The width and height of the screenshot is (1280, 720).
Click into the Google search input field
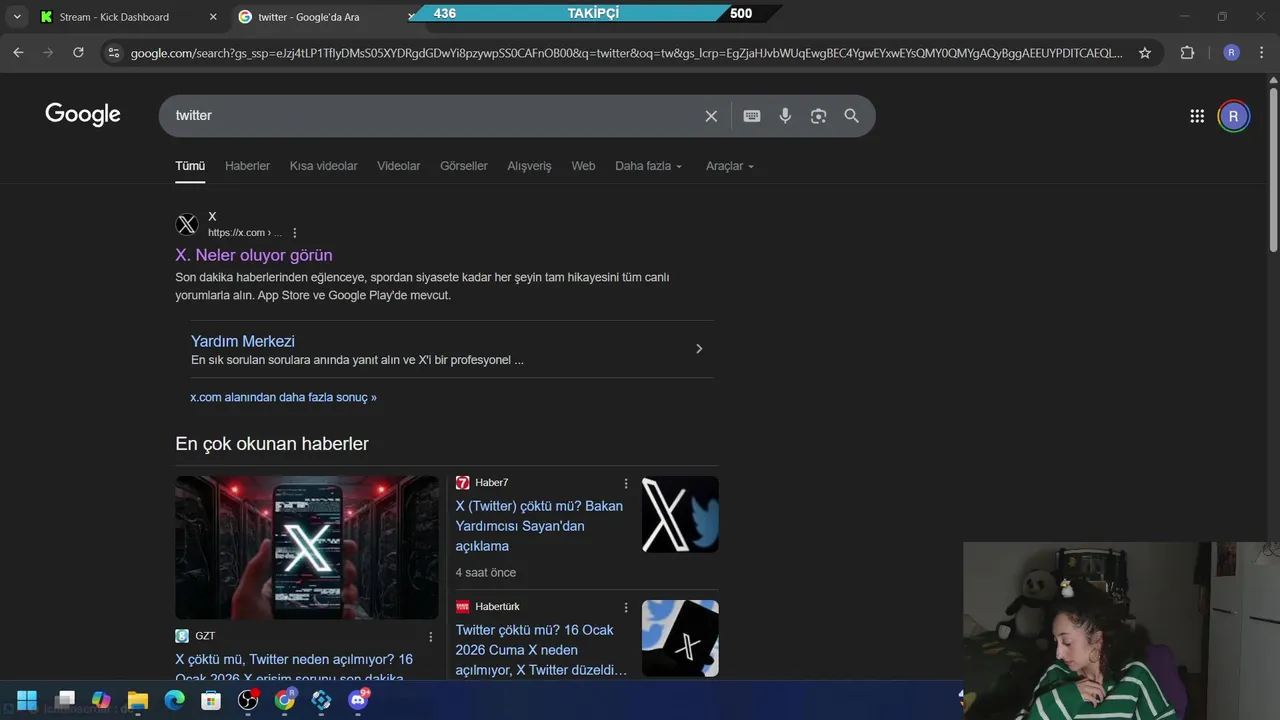point(435,116)
